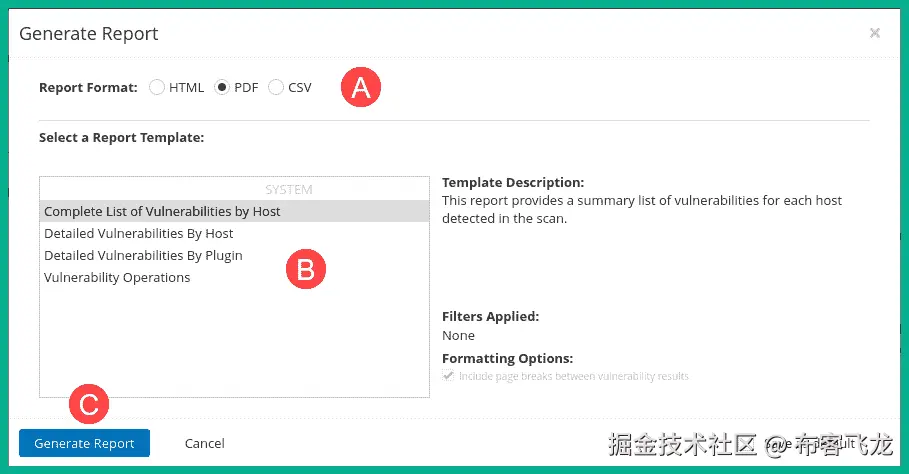909x474 pixels.
Task: Click the Generate Report dialog title
Action: tap(88, 33)
